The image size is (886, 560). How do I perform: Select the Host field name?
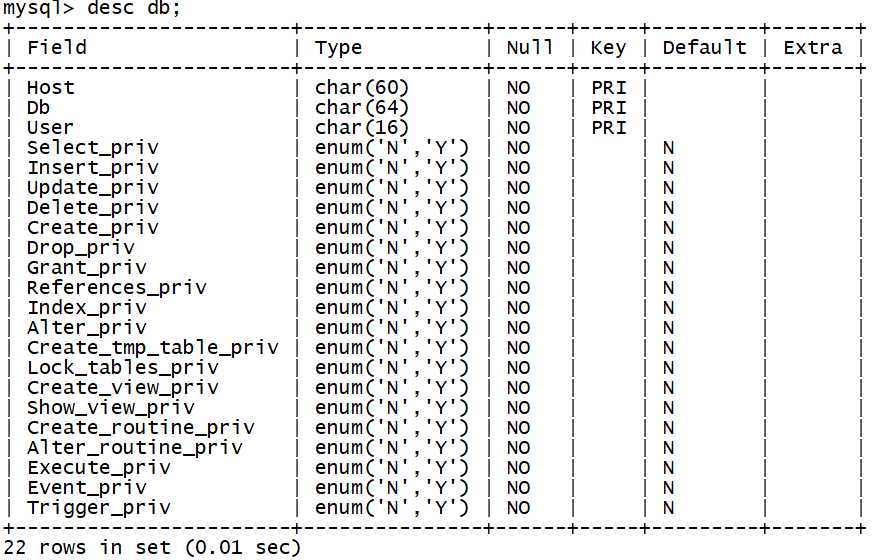click(x=51, y=88)
